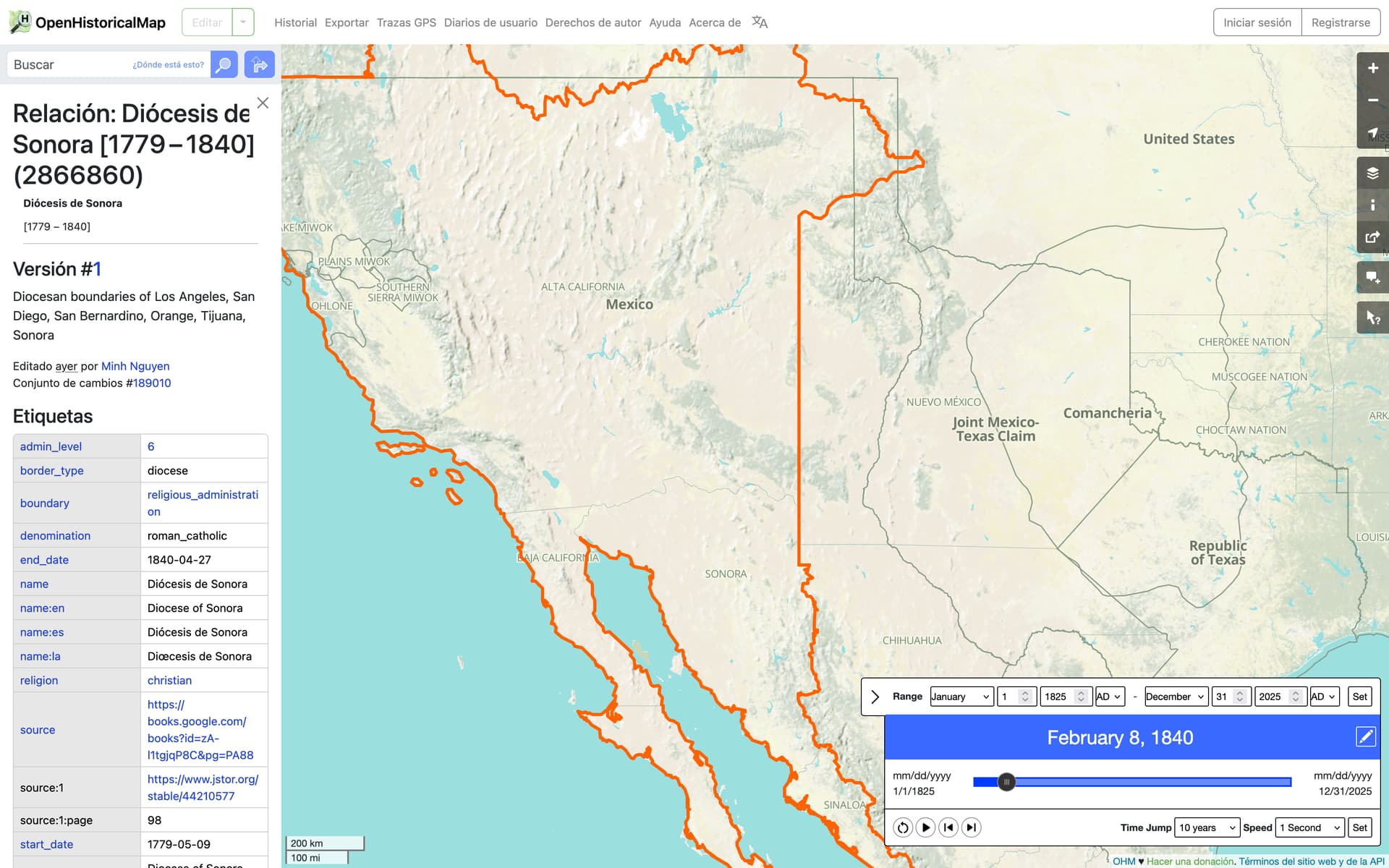Open the Time Jump dropdown

[1207, 827]
